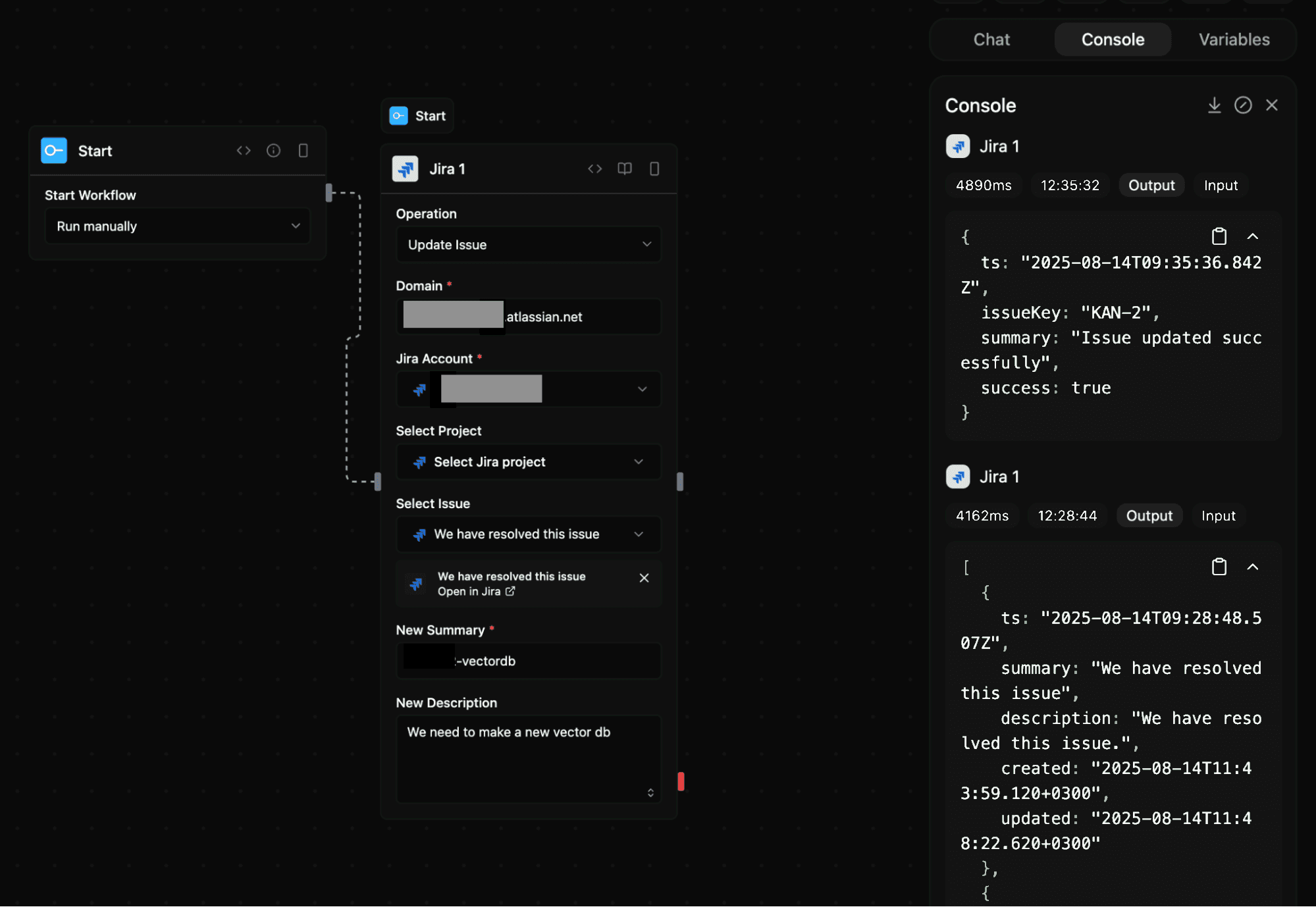
Task: Click the code view icon on Jira 1 node
Action: click(x=594, y=168)
